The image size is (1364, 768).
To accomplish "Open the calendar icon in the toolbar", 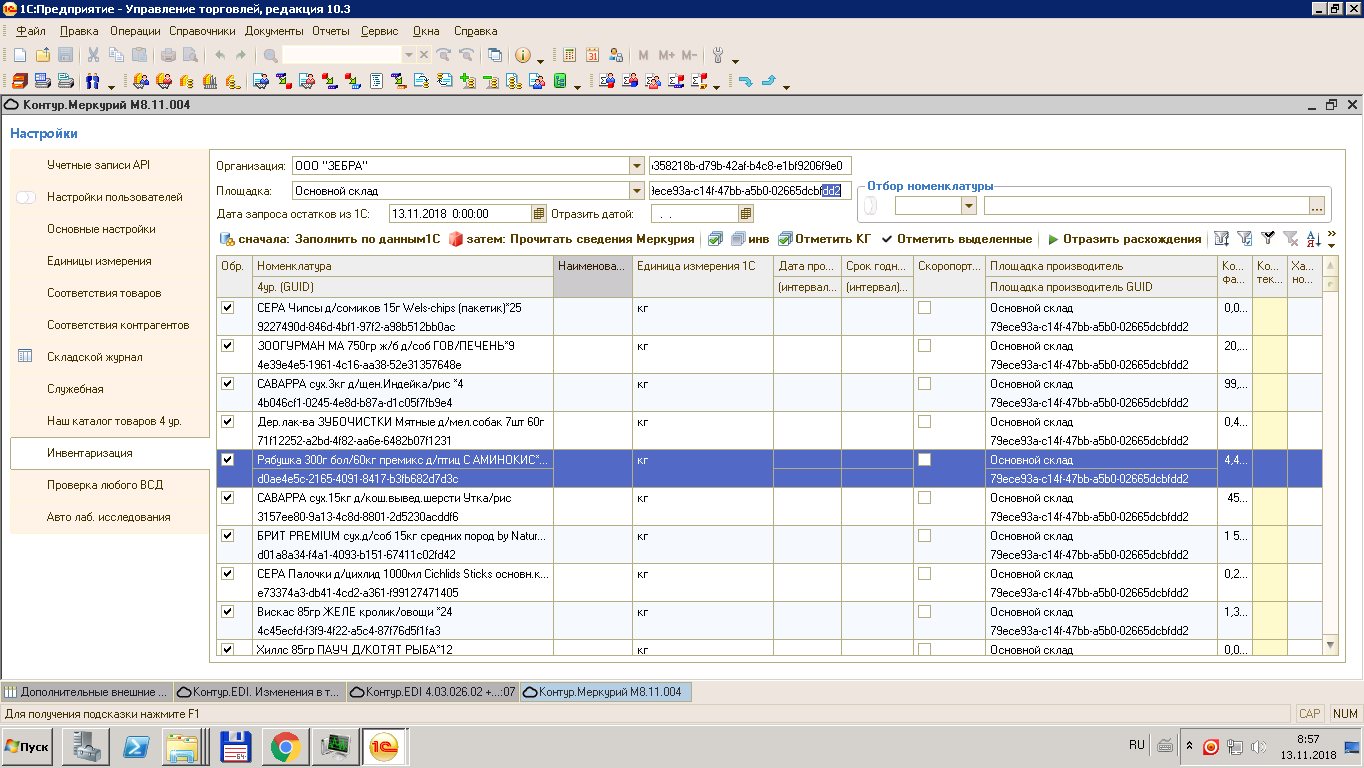I will (593, 55).
